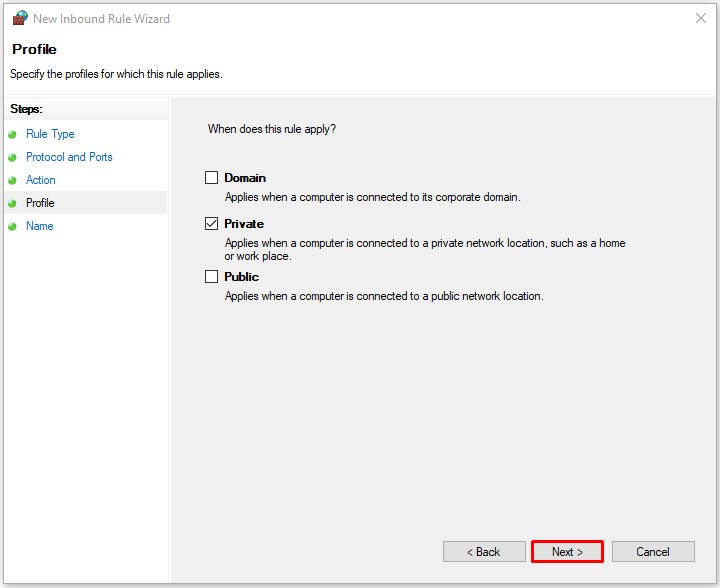This screenshot has height=588, width=720.
Task: Click the green bullet beside Profile step
Action: (12, 203)
